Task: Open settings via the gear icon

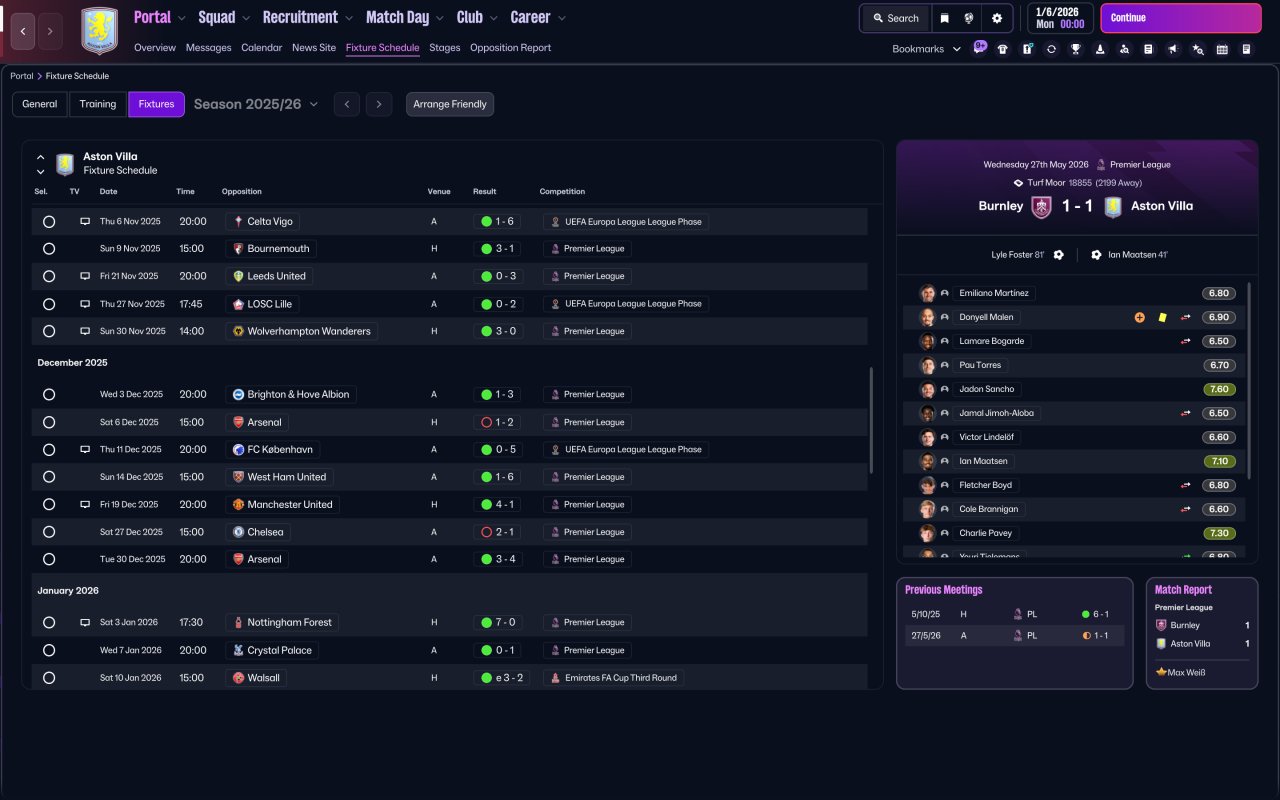Action: (x=997, y=18)
